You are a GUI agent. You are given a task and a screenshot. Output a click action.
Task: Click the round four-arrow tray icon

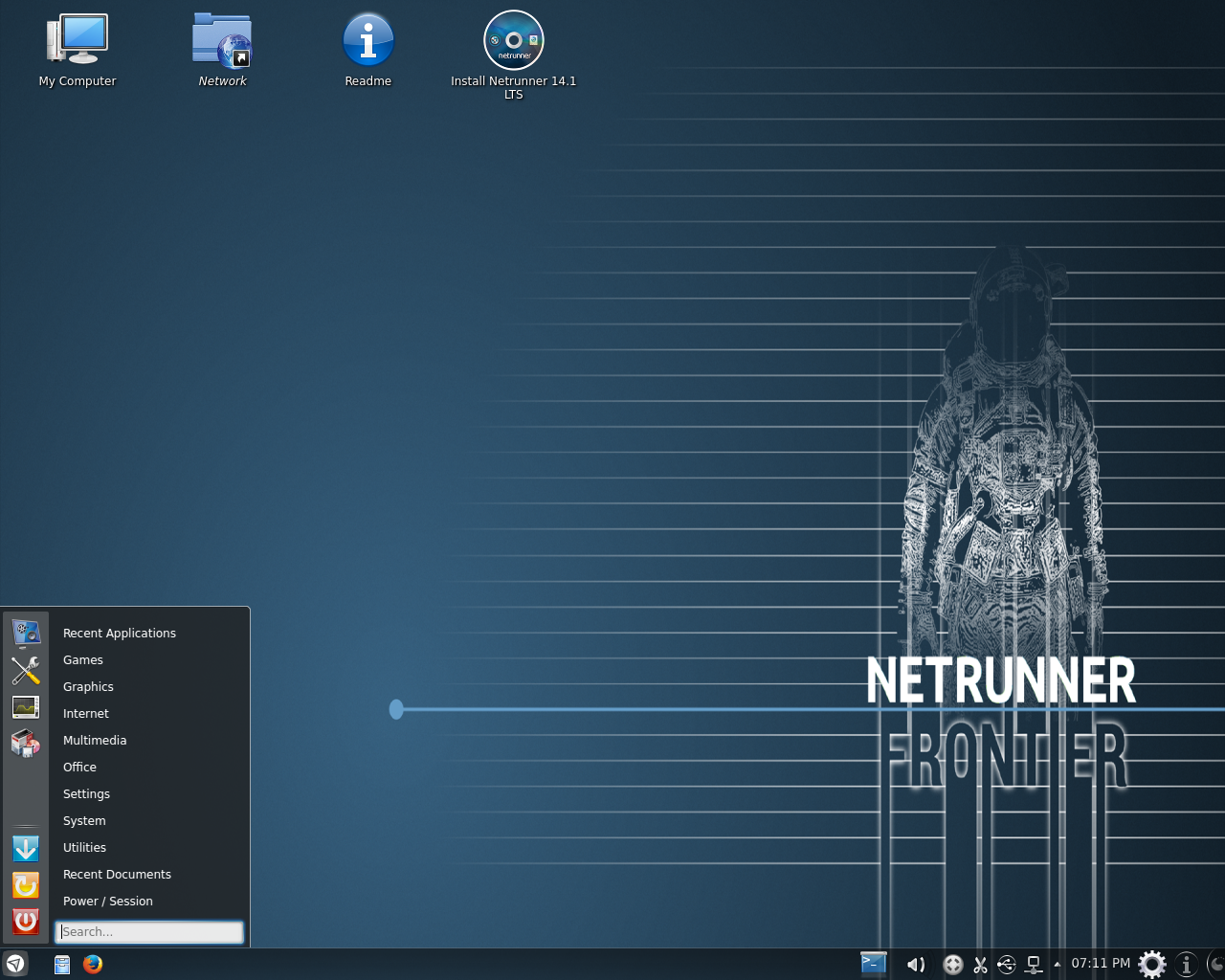tap(952, 965)
